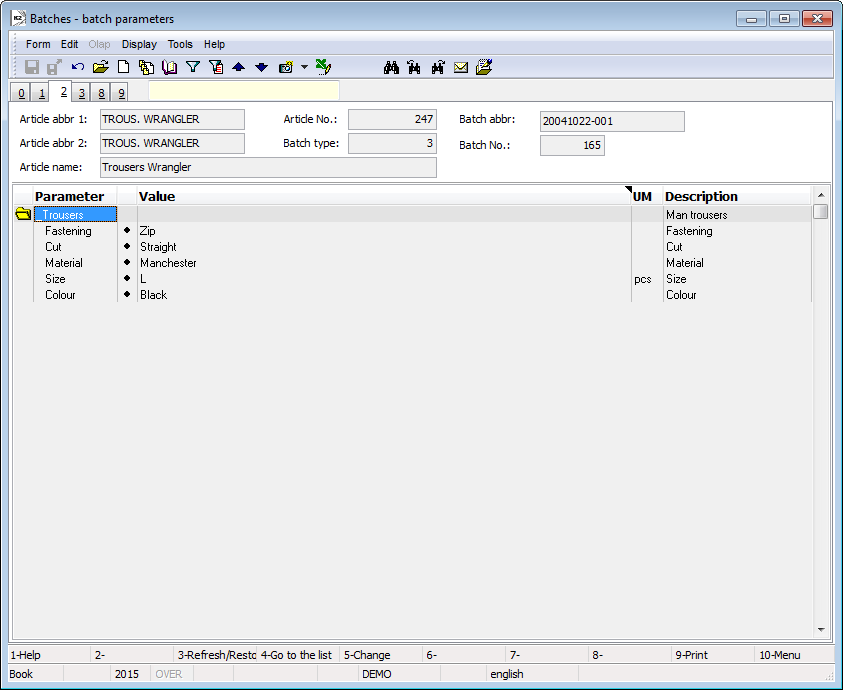Image resolution: width=843 pixels, height=690 pixels.
Task: Click the Man trousers description cell
Action: tap(737, 215)
